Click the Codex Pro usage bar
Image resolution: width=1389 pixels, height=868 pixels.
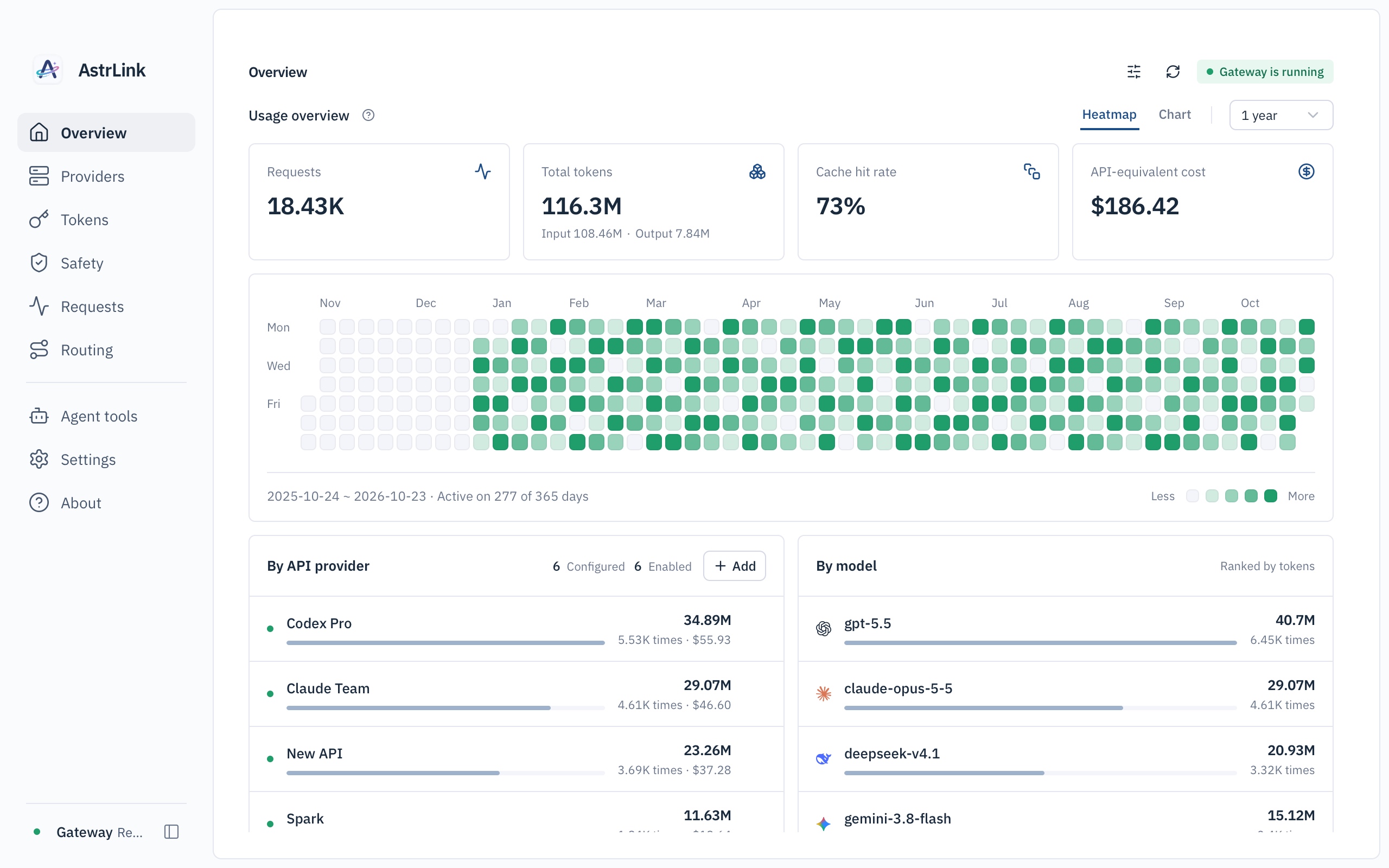click(445, 643)
